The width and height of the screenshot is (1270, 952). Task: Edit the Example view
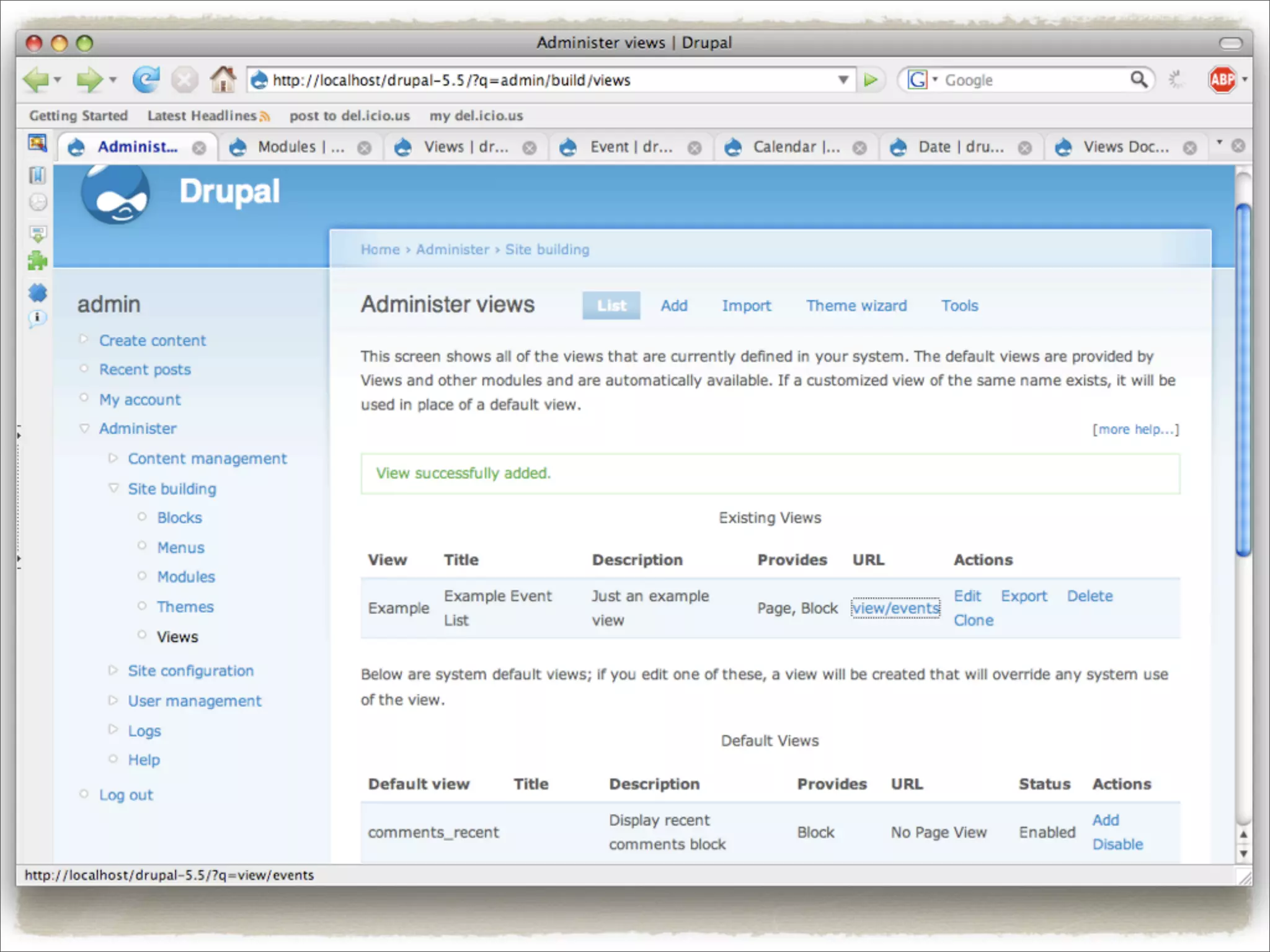(967, 596)
